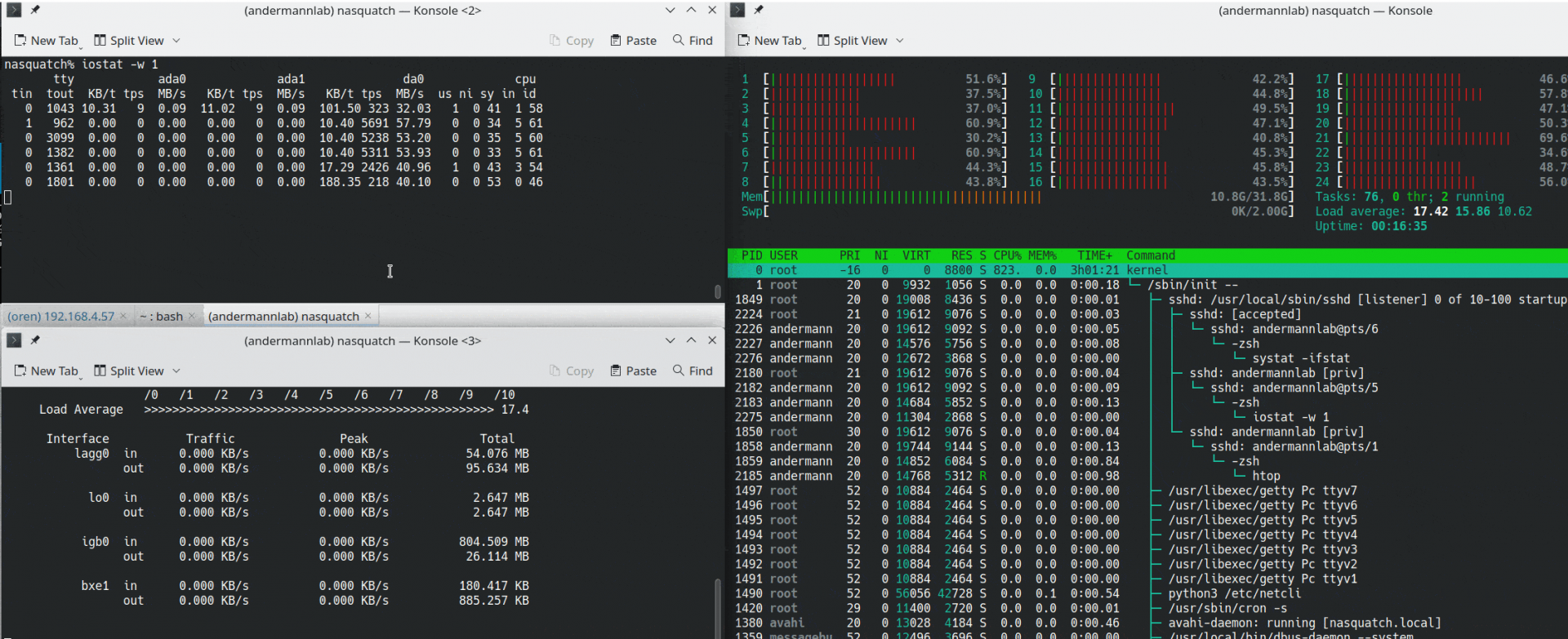Sort htop by the CPU% column header
The width and height of the screenshot is (1568, 639).
point(1007,255)
